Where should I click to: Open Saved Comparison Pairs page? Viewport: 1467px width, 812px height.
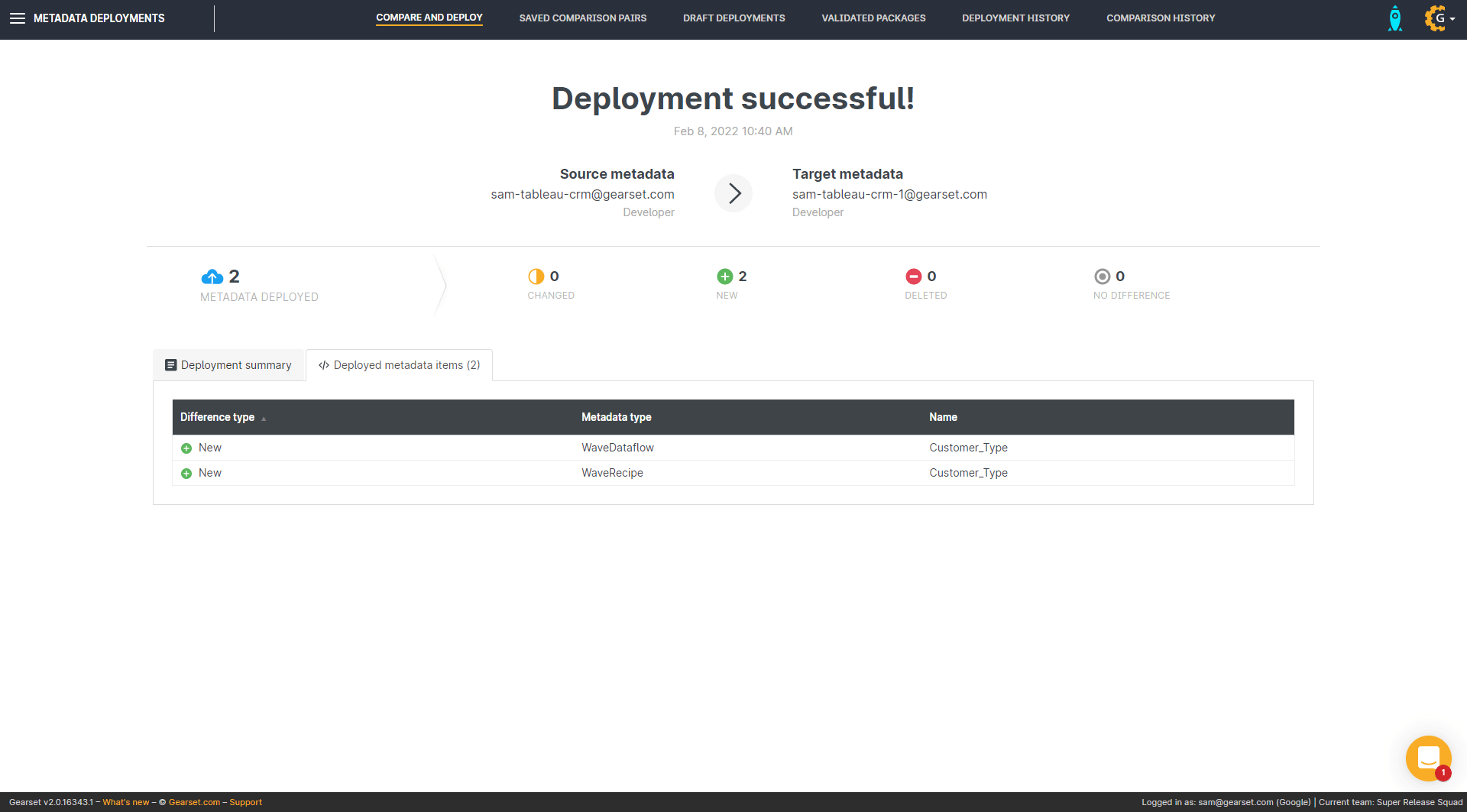tap(582, 18)
